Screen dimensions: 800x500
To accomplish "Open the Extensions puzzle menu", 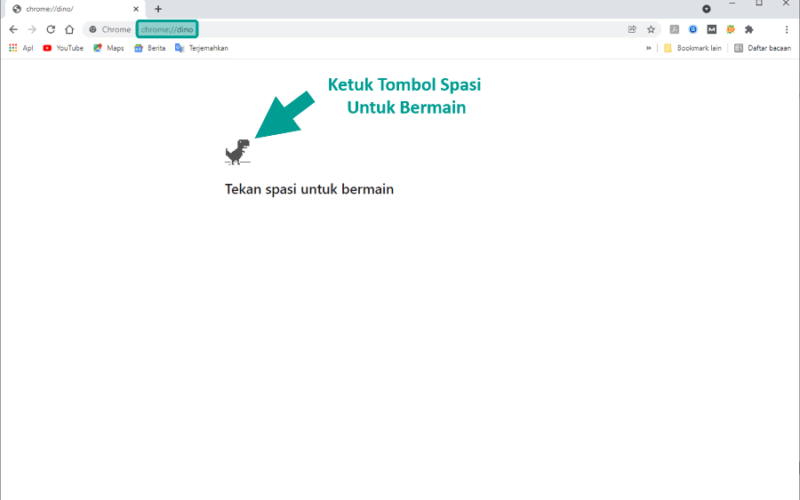I will [x=749, y=30].
